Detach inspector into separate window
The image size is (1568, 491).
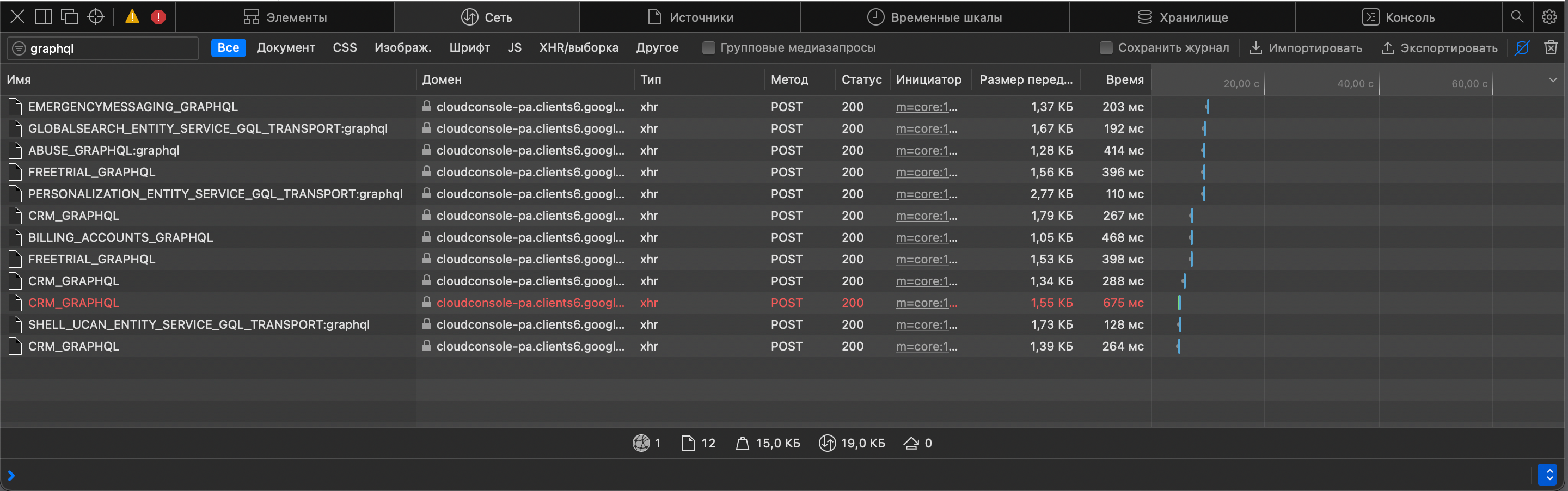pos(69,16)
